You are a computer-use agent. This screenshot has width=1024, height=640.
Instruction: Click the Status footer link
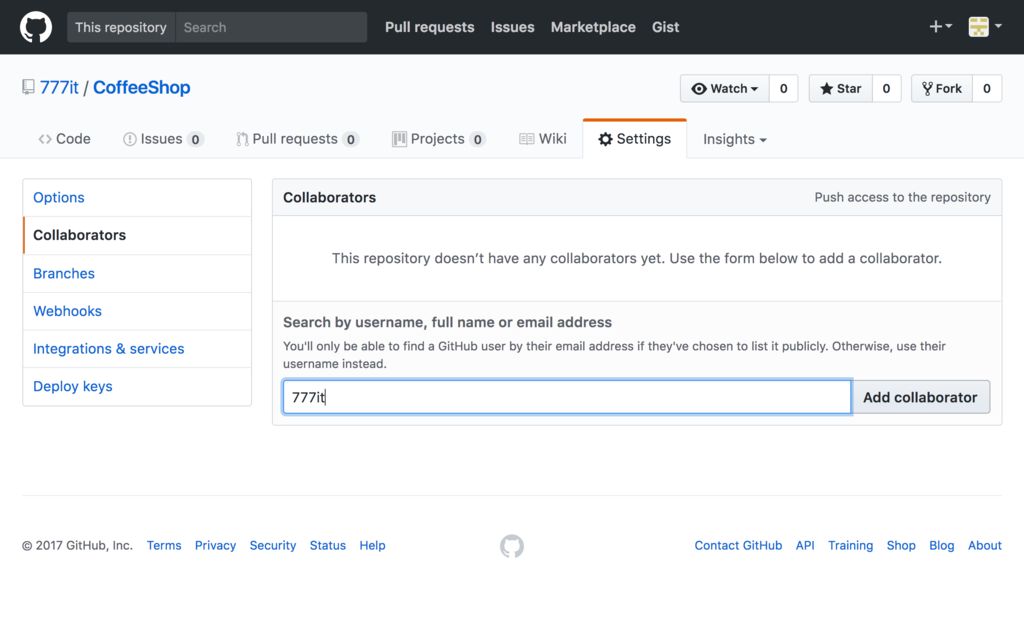coord(328,545)
